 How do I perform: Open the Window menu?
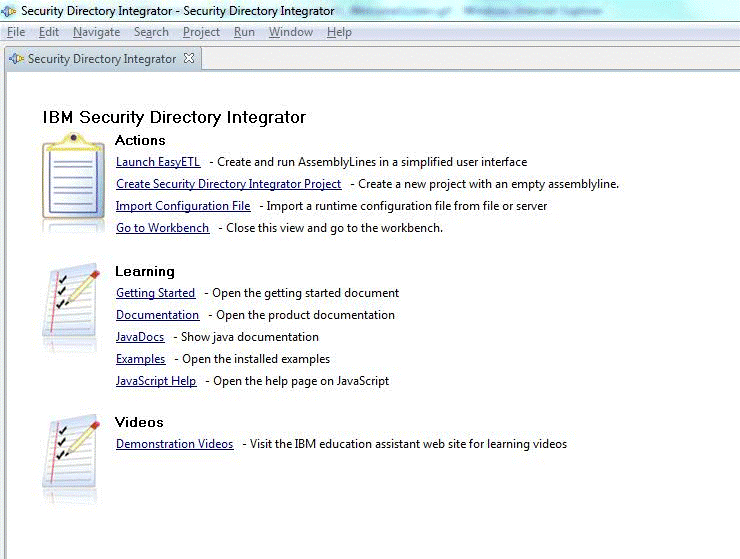(x=291, y=32)
